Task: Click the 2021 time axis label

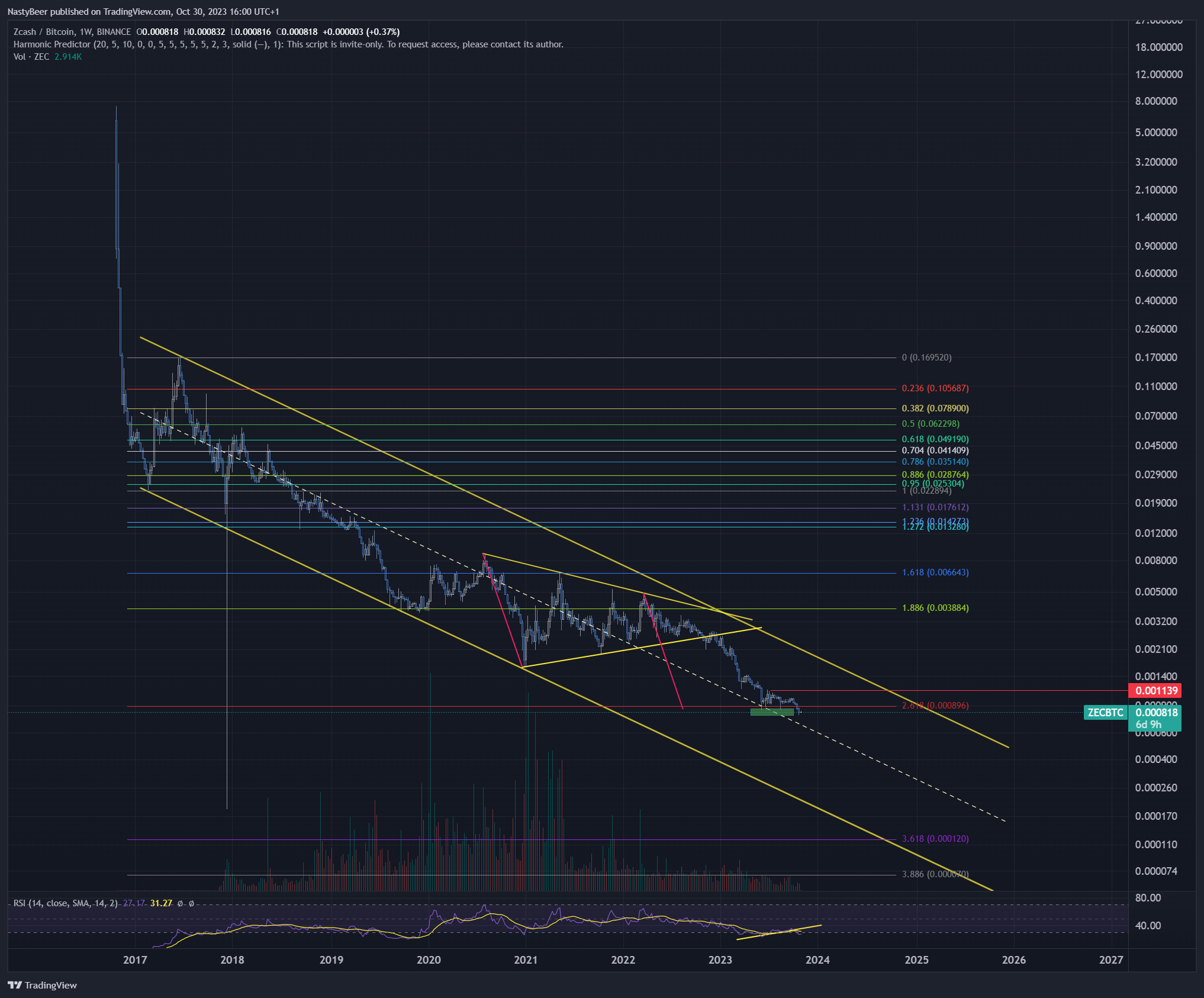Action: point(526,960)
